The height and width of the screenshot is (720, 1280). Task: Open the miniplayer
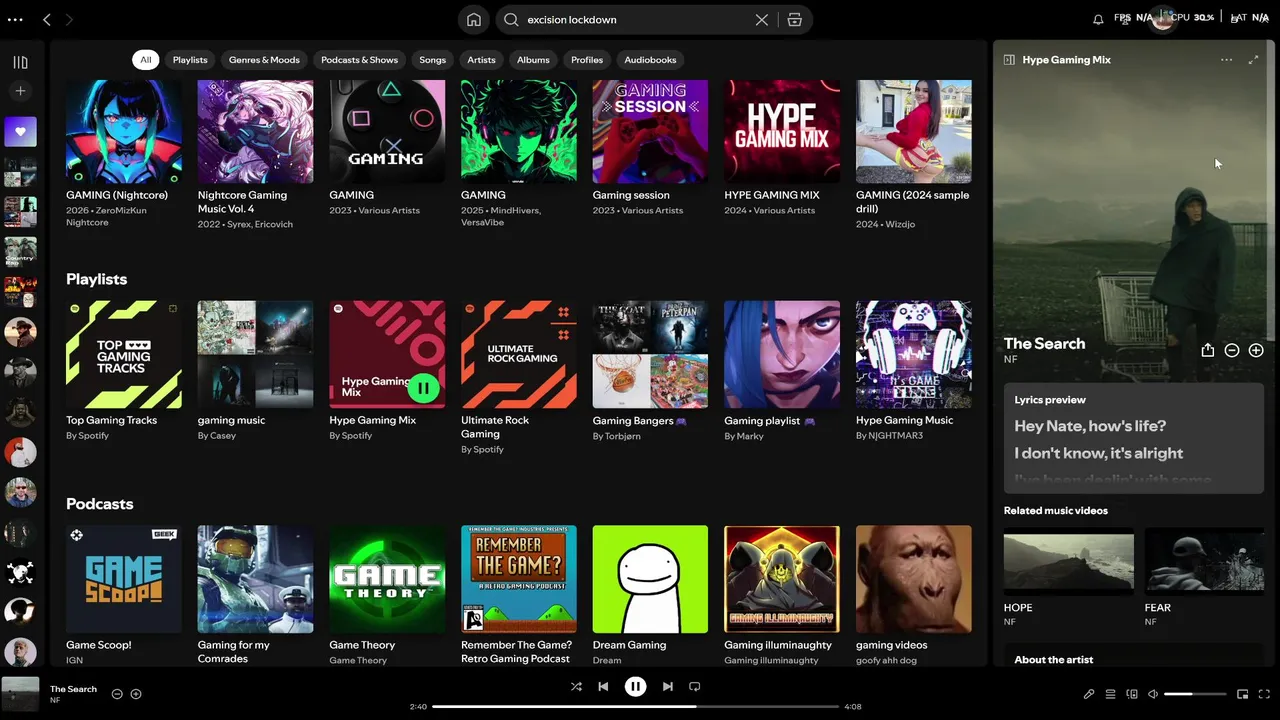click(1243, 694)
